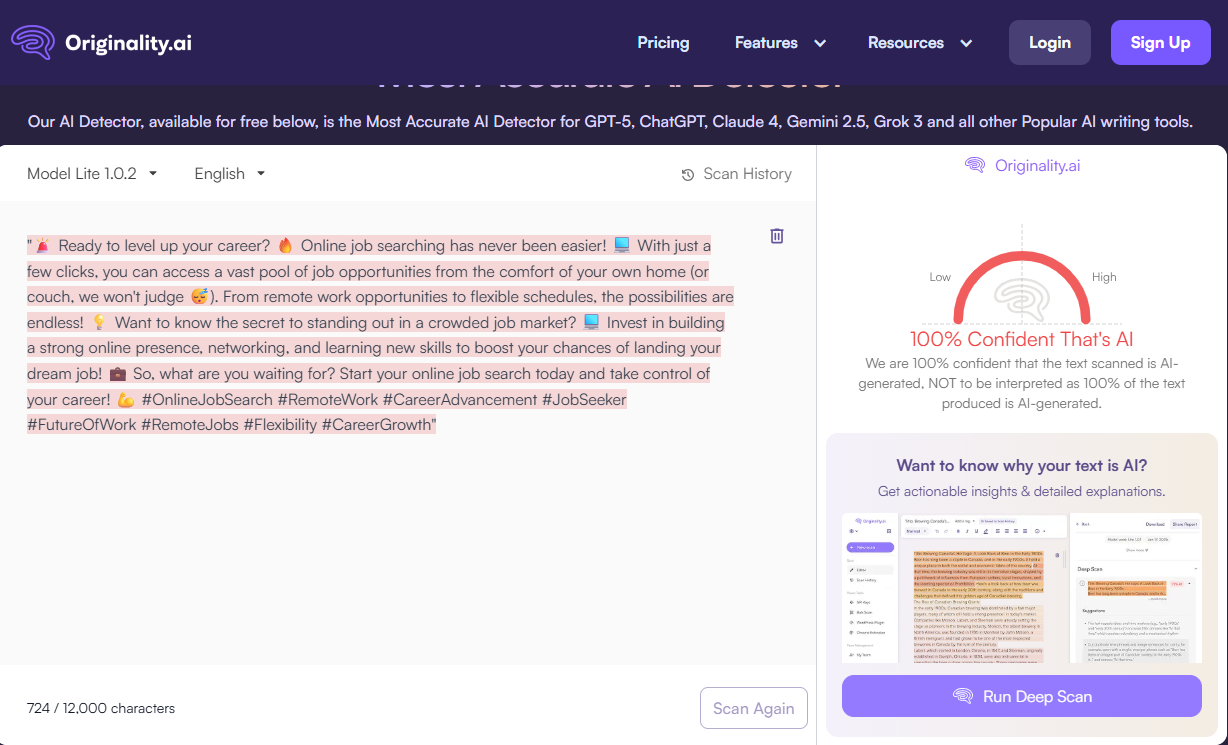Click the Scan Again button

coord(754,708)
